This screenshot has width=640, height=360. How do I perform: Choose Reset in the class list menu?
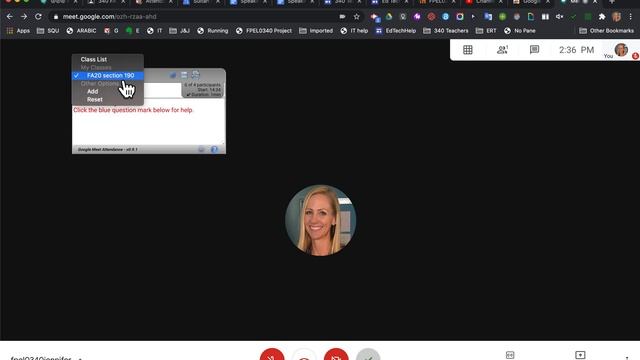(95, 100)
